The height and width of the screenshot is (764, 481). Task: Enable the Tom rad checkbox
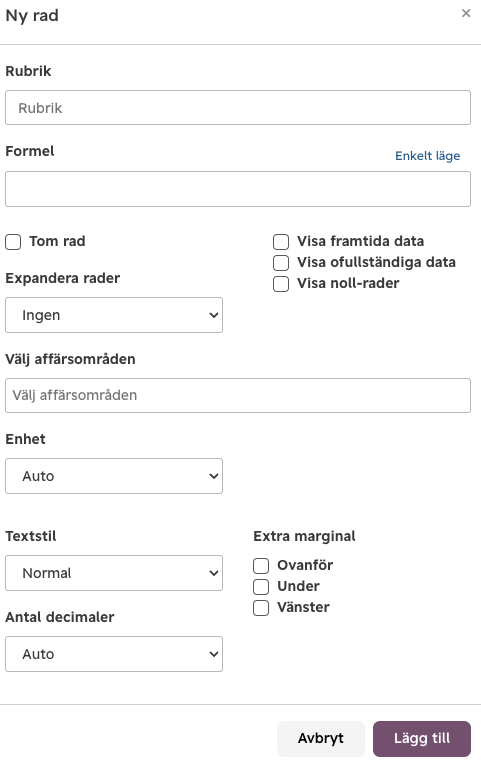pos(13,242)
